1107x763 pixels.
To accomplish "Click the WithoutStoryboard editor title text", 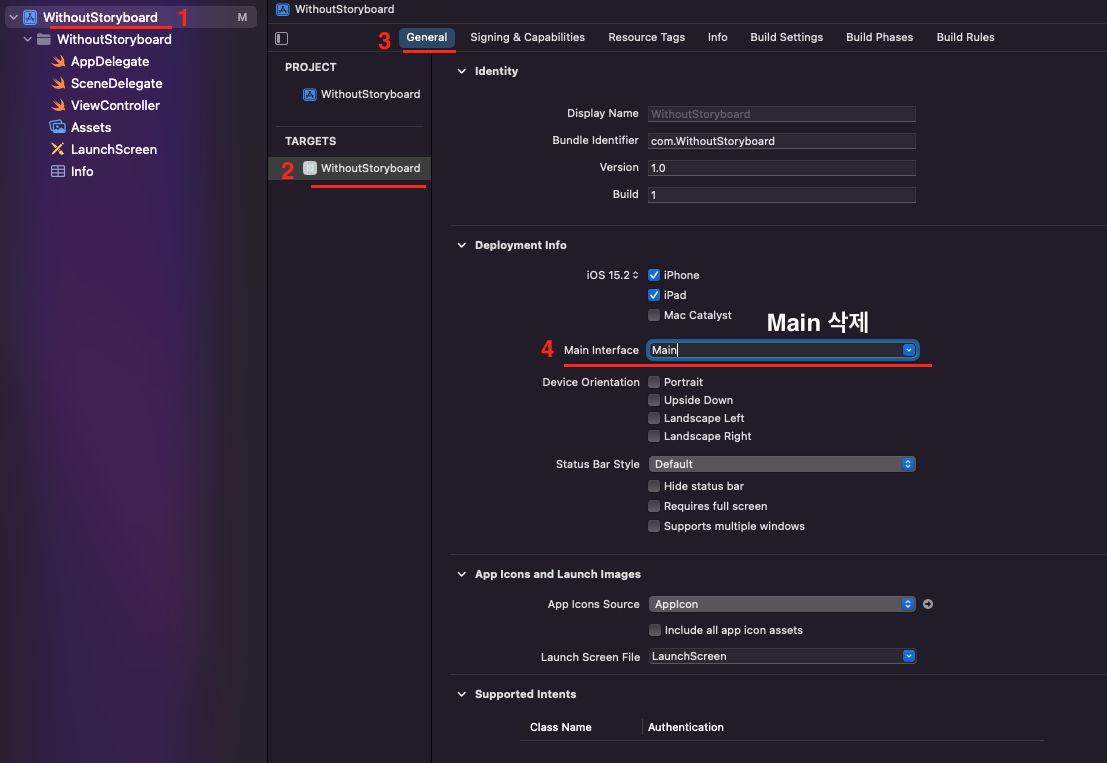I will pyautogui.click(x=345, y=9).
